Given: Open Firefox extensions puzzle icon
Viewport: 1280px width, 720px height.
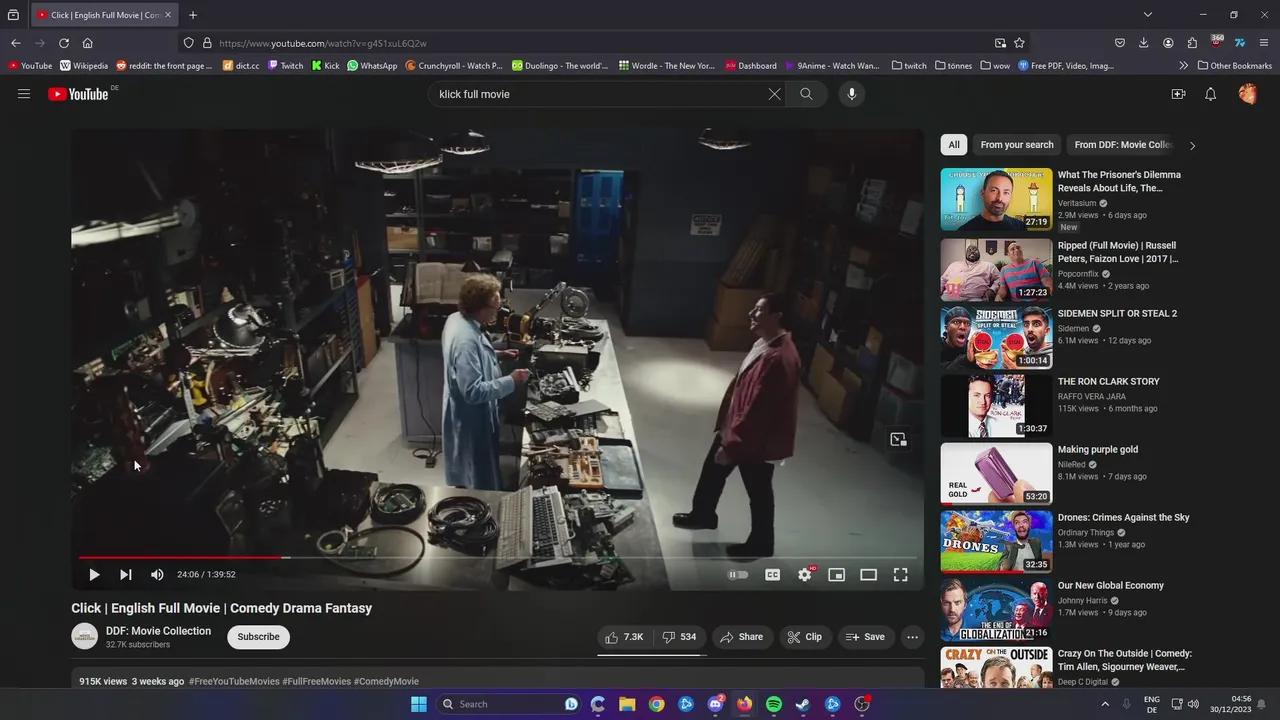Looking at the screenshot, I should tap(1192, 43).
